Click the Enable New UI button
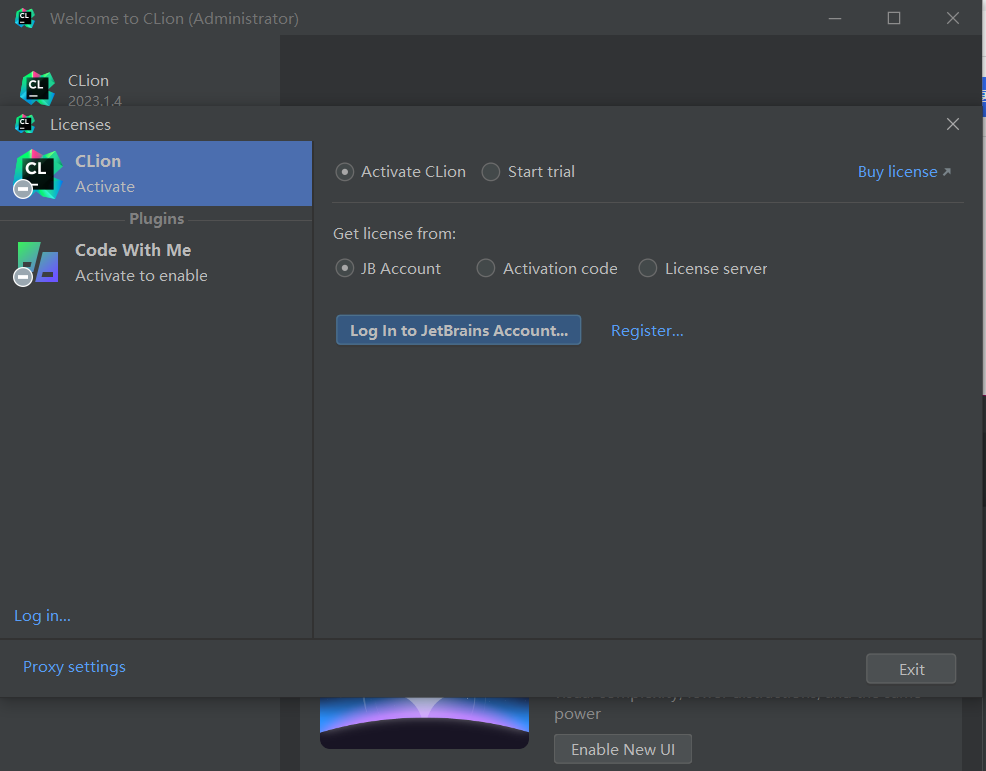Image resolution: width=986 pixels, height=771 pixels. tap(622, 749)
